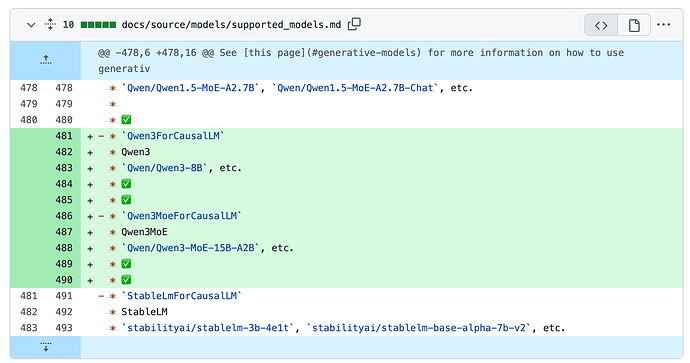The height and width of the screenshot is (363, 690).
Task: Click the green diffstat squares indicator
Action: tap(99, 25)
